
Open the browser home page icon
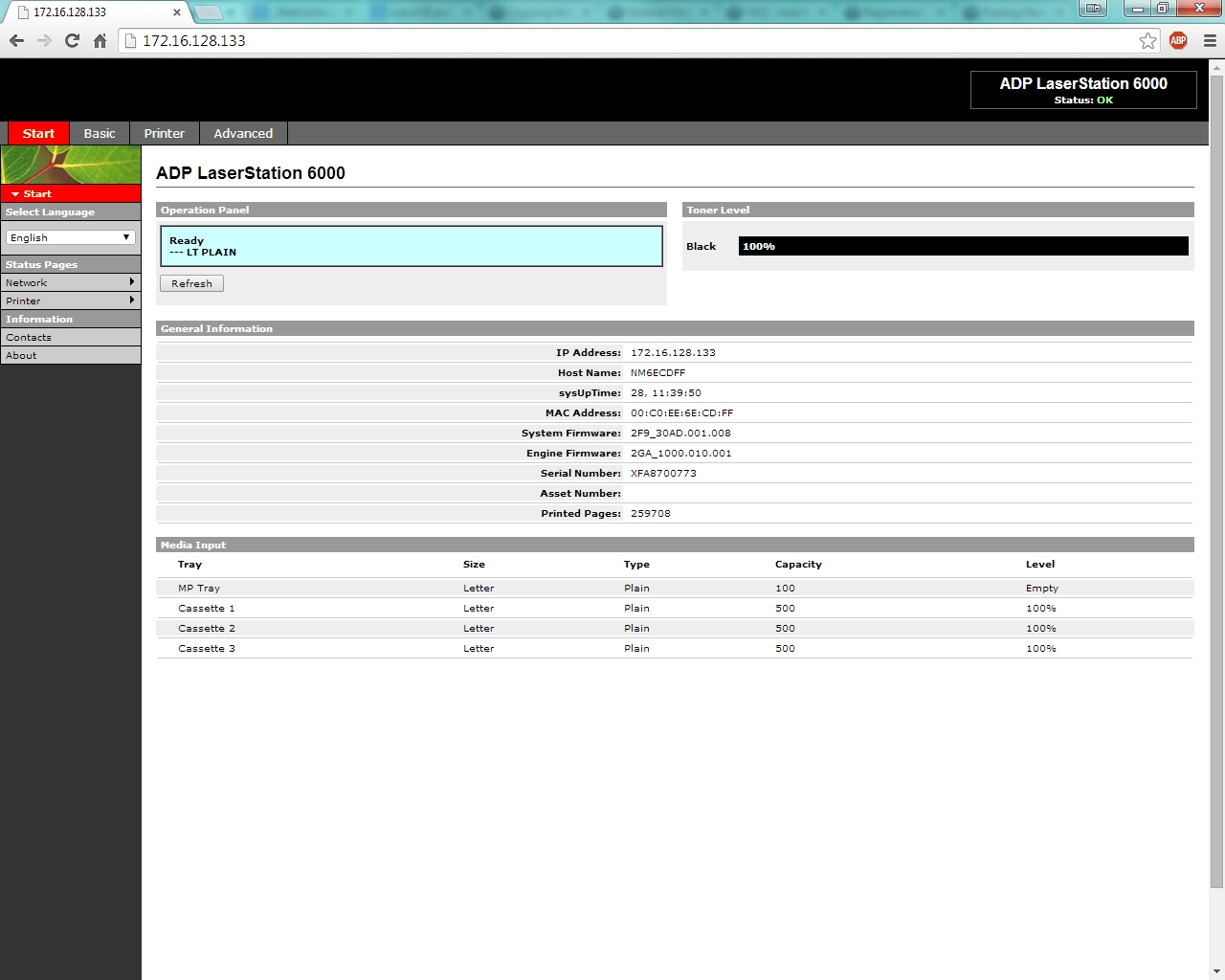[100, 40]
